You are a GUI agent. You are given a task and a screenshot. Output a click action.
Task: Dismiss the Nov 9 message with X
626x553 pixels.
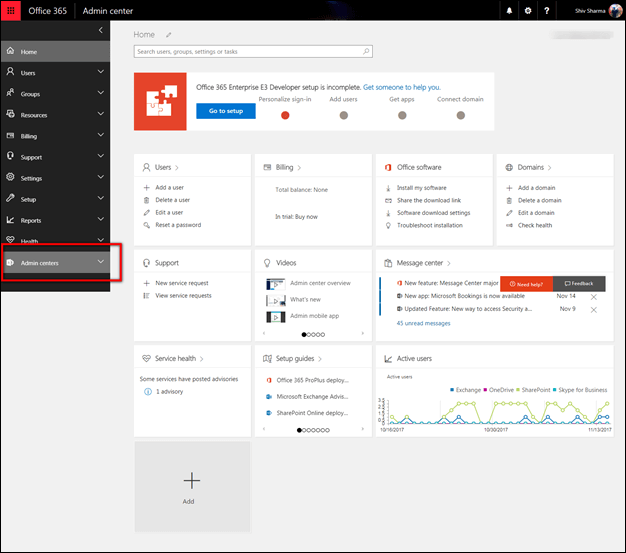[594, 310]
